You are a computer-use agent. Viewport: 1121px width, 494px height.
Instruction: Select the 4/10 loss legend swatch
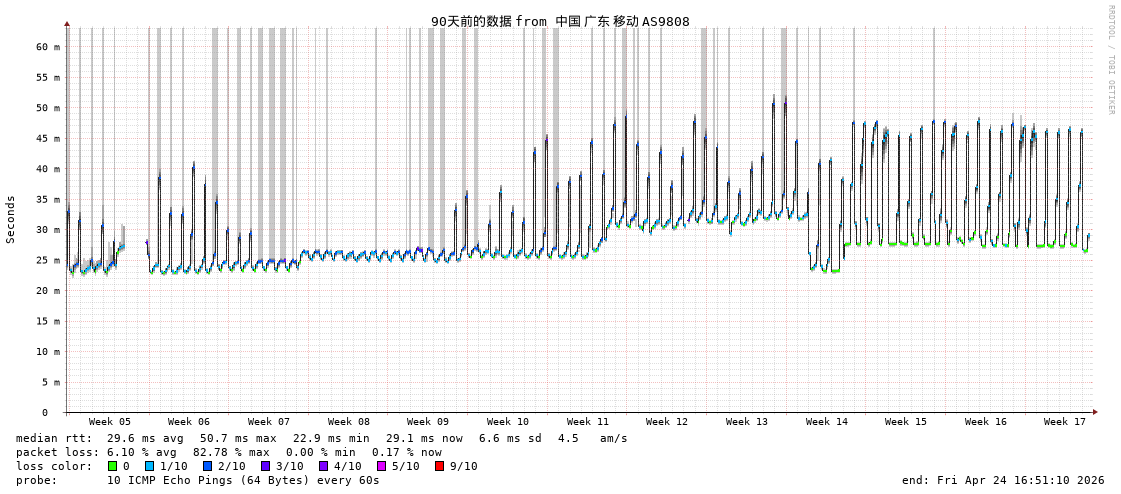(x=323, y=466)
